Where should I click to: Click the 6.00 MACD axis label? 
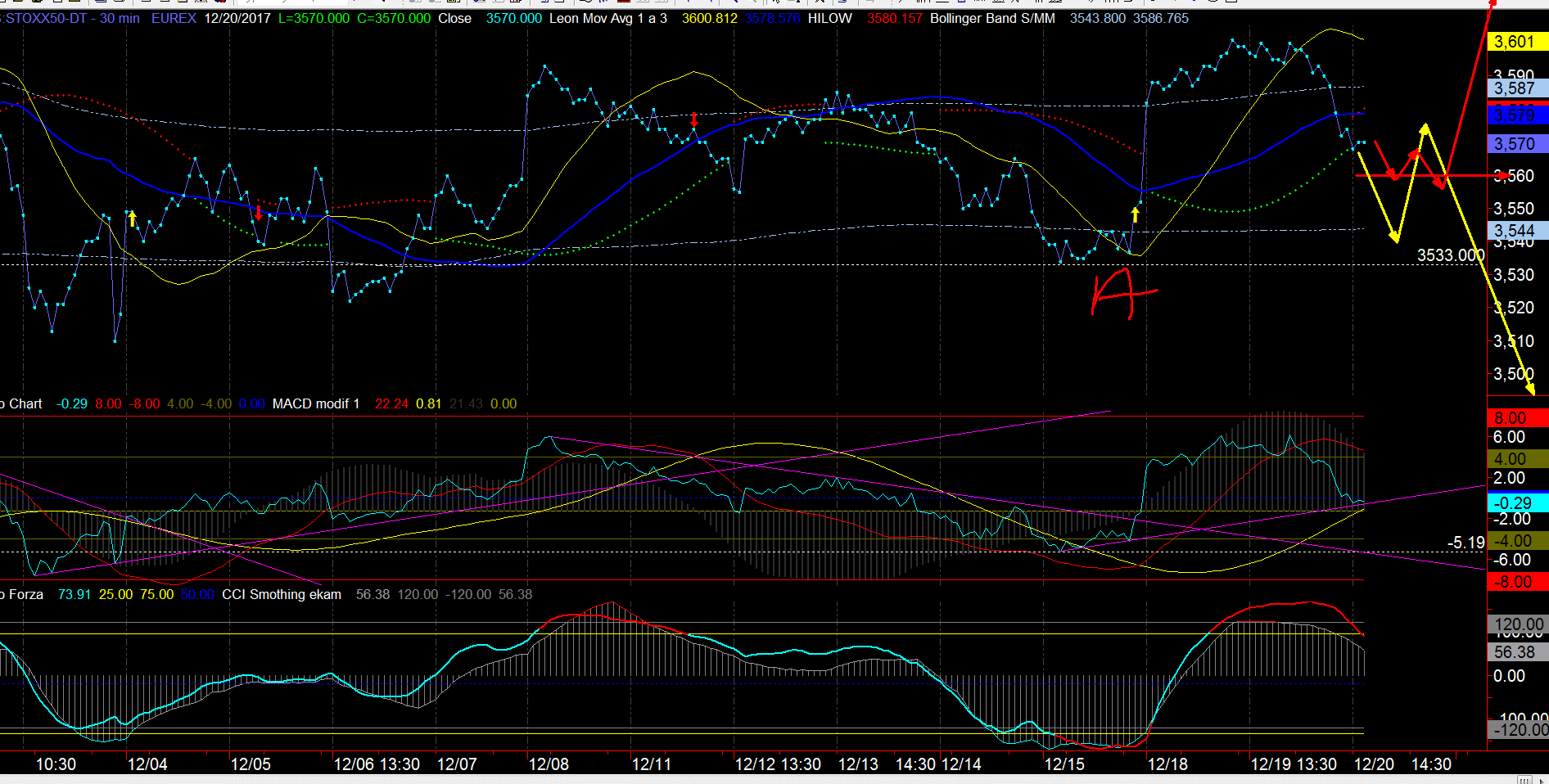1509,437
